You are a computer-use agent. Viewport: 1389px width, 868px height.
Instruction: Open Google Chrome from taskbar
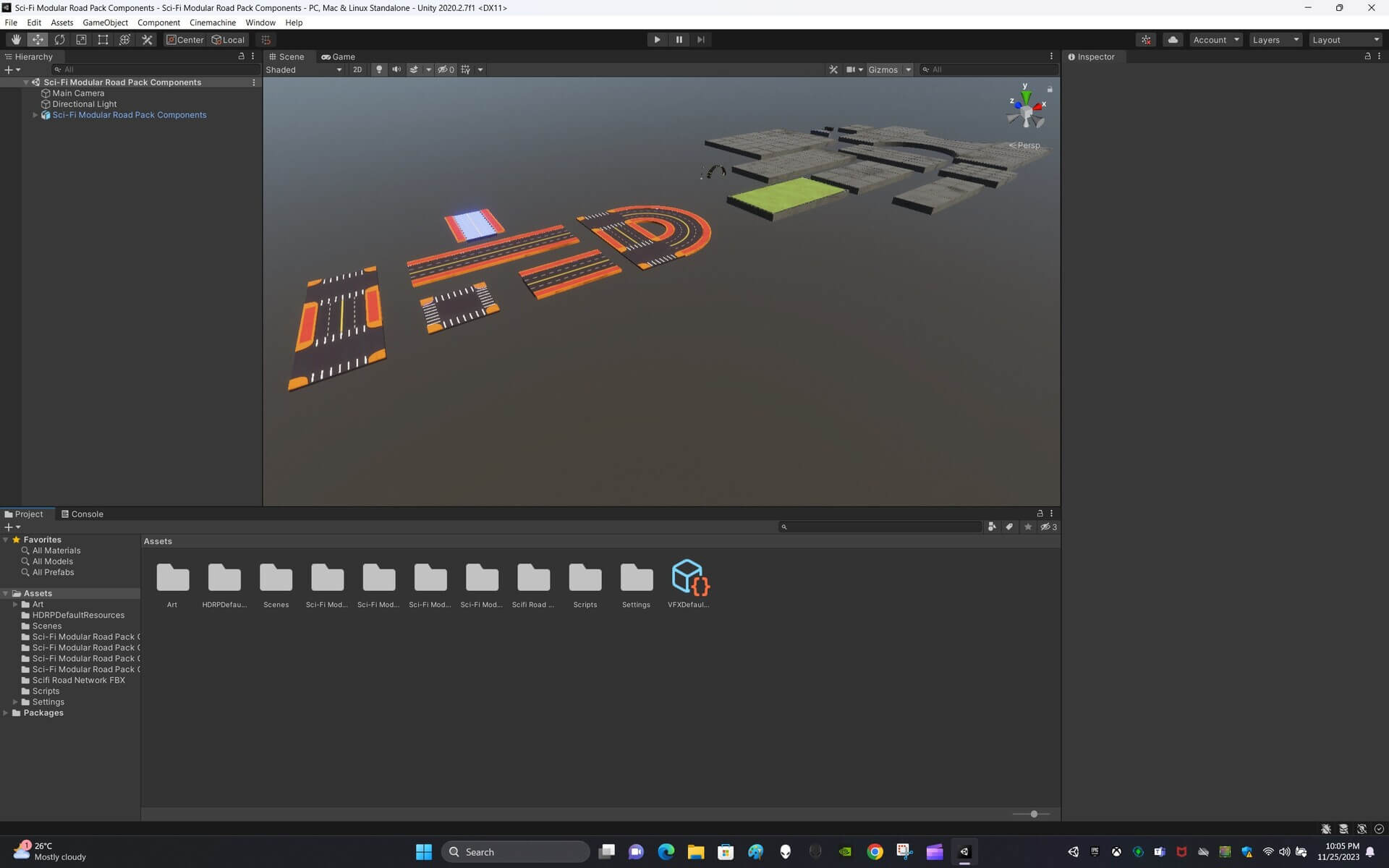(875, 851)
